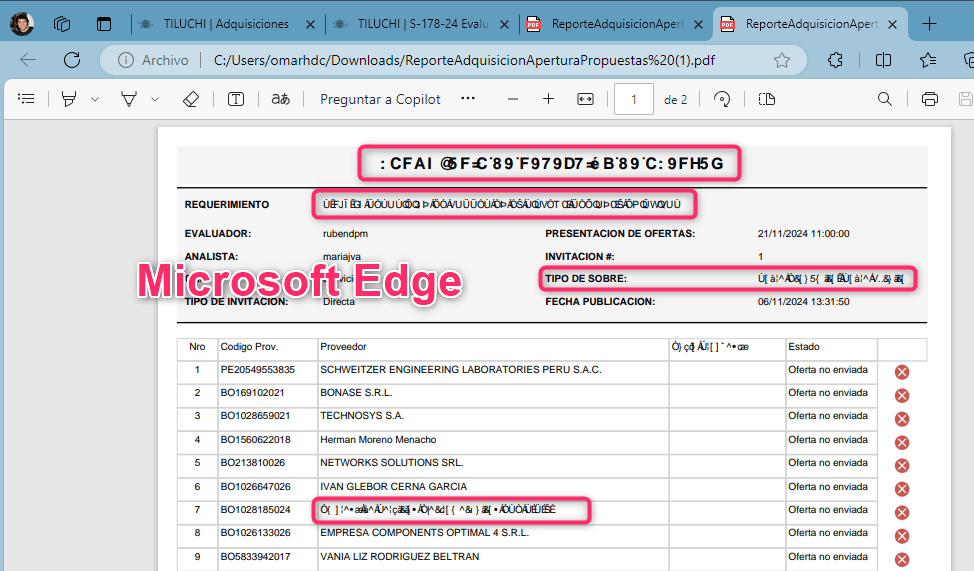Click the address bar file path
The image size is (974, 571).
click(x=464, y=60)
